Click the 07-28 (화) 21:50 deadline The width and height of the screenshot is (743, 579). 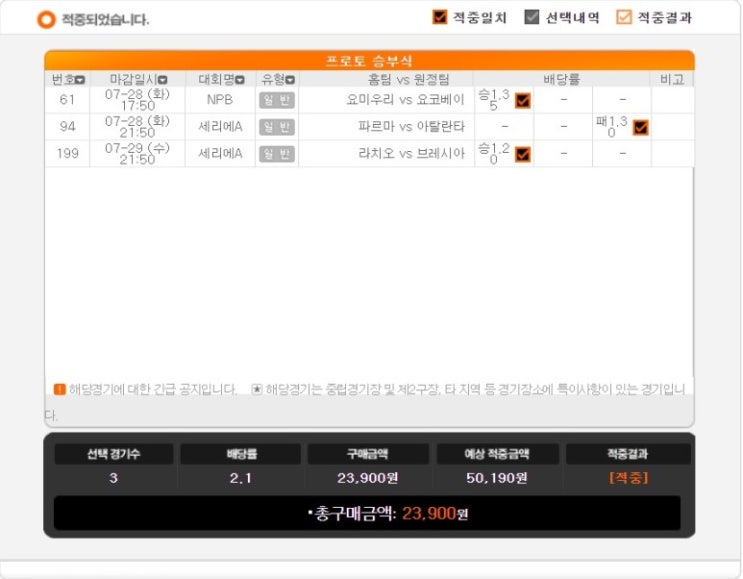pos(137,127)
